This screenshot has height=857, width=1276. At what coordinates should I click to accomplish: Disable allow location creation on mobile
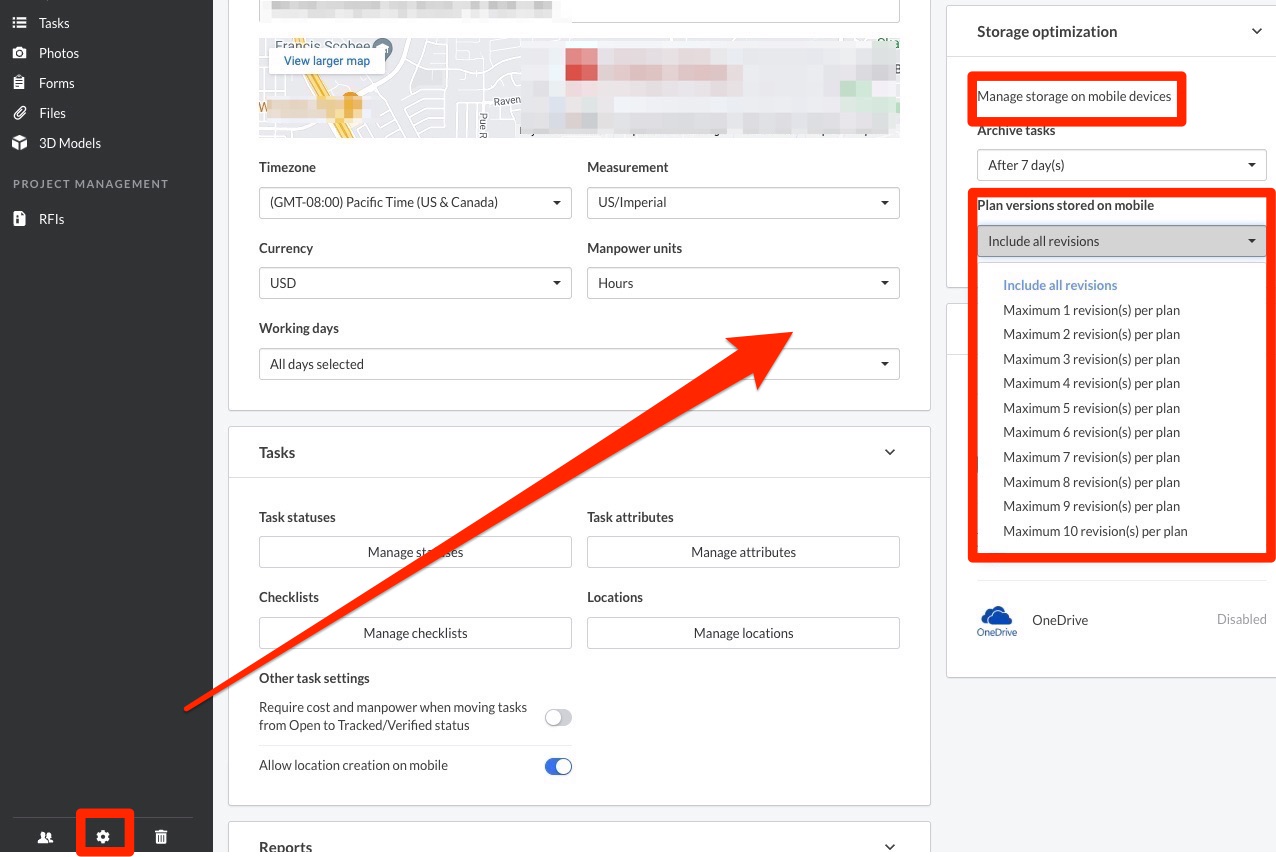[x=558, y=767]
